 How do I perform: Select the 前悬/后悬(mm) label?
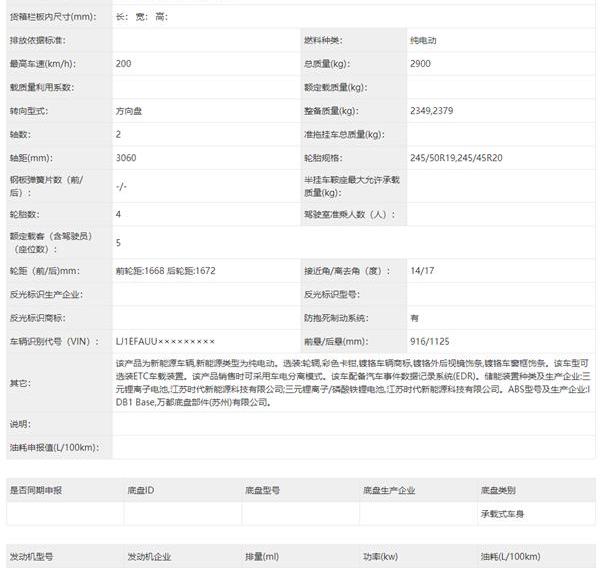(x=336, y=341)
